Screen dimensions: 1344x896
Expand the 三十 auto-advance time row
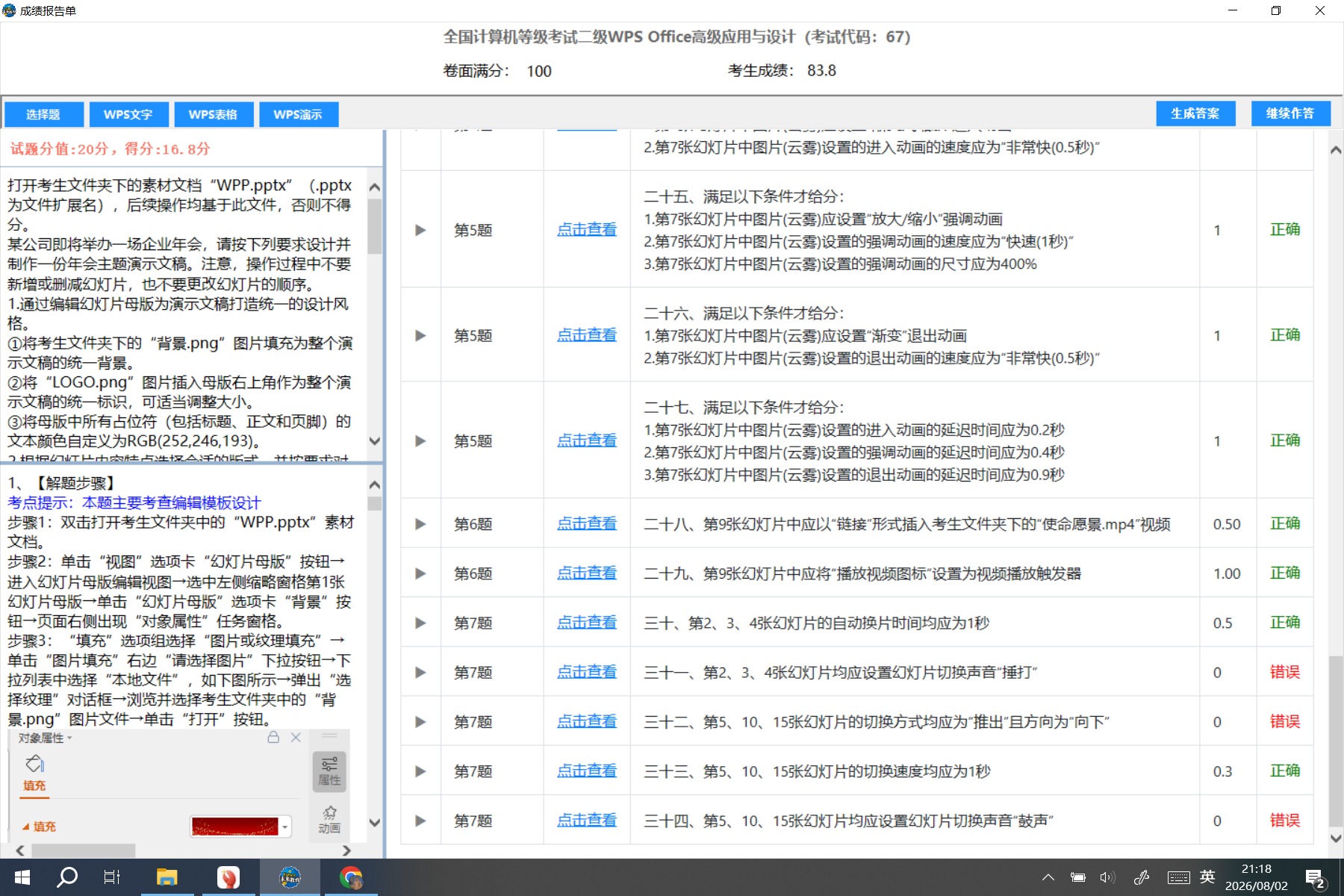point(420,623)
